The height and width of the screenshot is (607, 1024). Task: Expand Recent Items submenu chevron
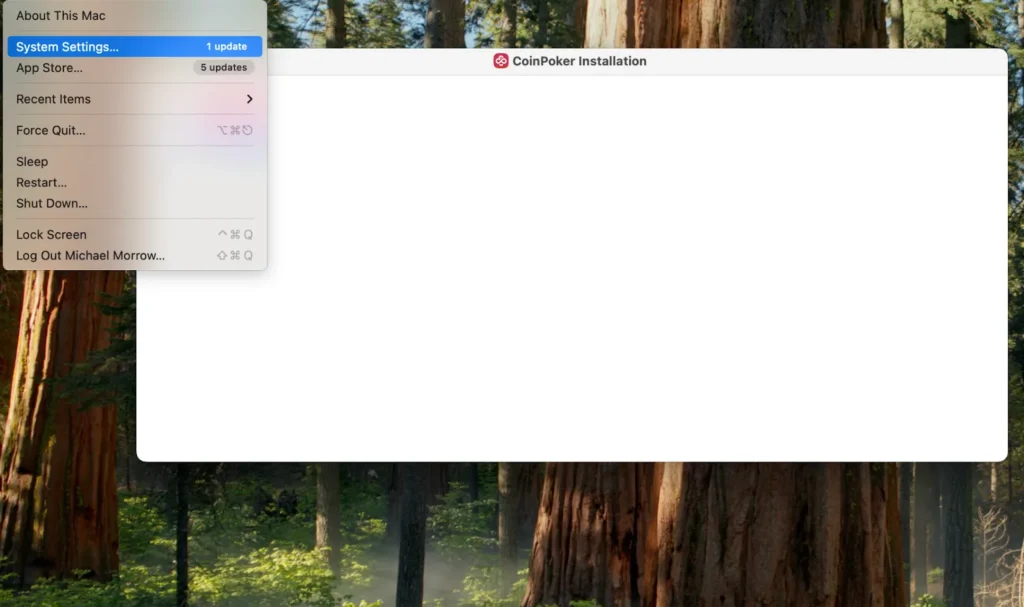(x=249, y=99)
